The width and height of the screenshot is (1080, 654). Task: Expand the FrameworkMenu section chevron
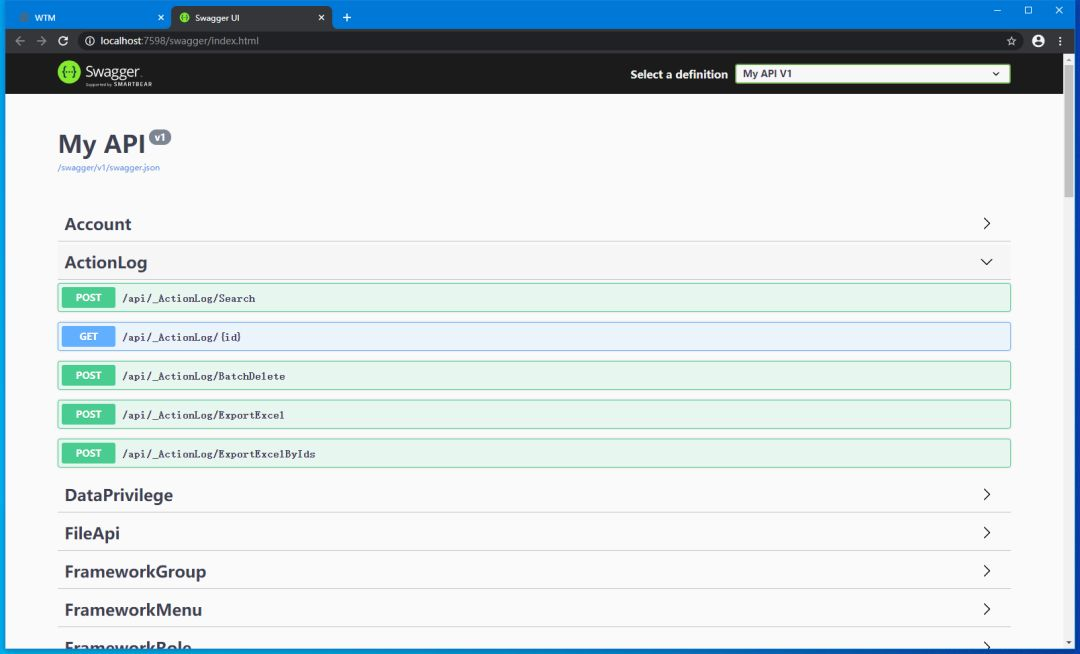pos(986,609)
